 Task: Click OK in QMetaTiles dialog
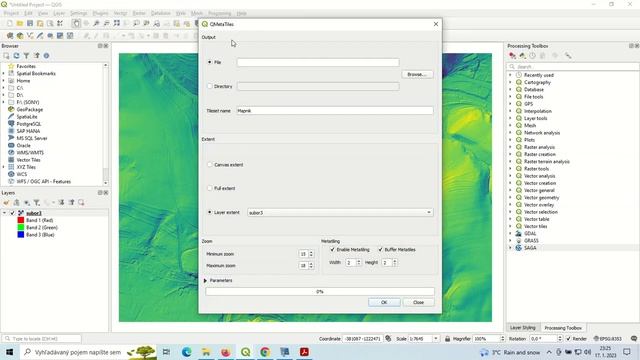tap(384, 302)
